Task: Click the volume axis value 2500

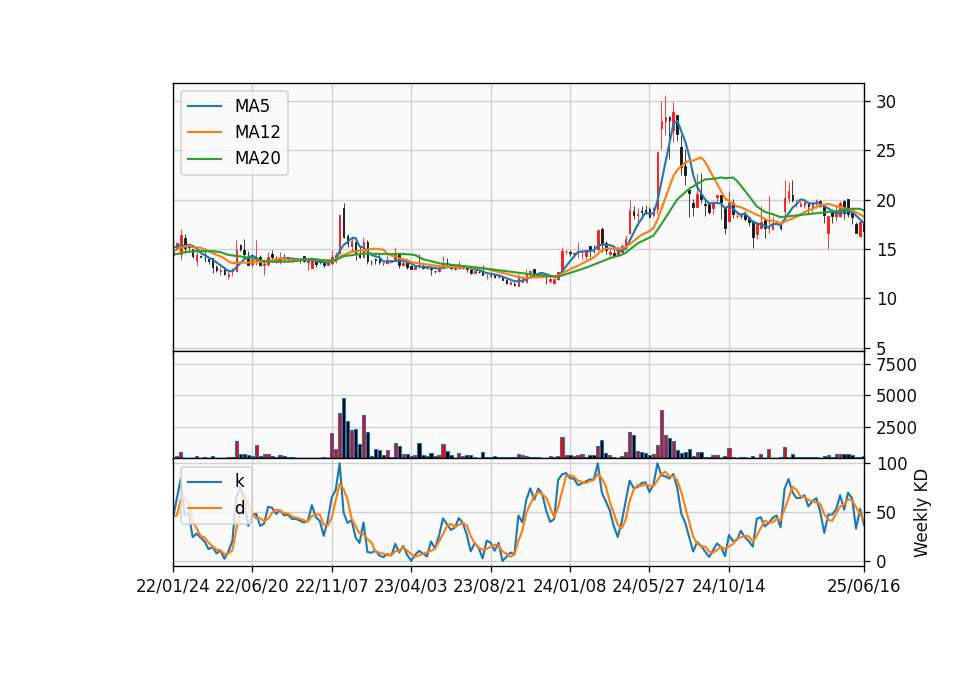Action: (896, 428)
